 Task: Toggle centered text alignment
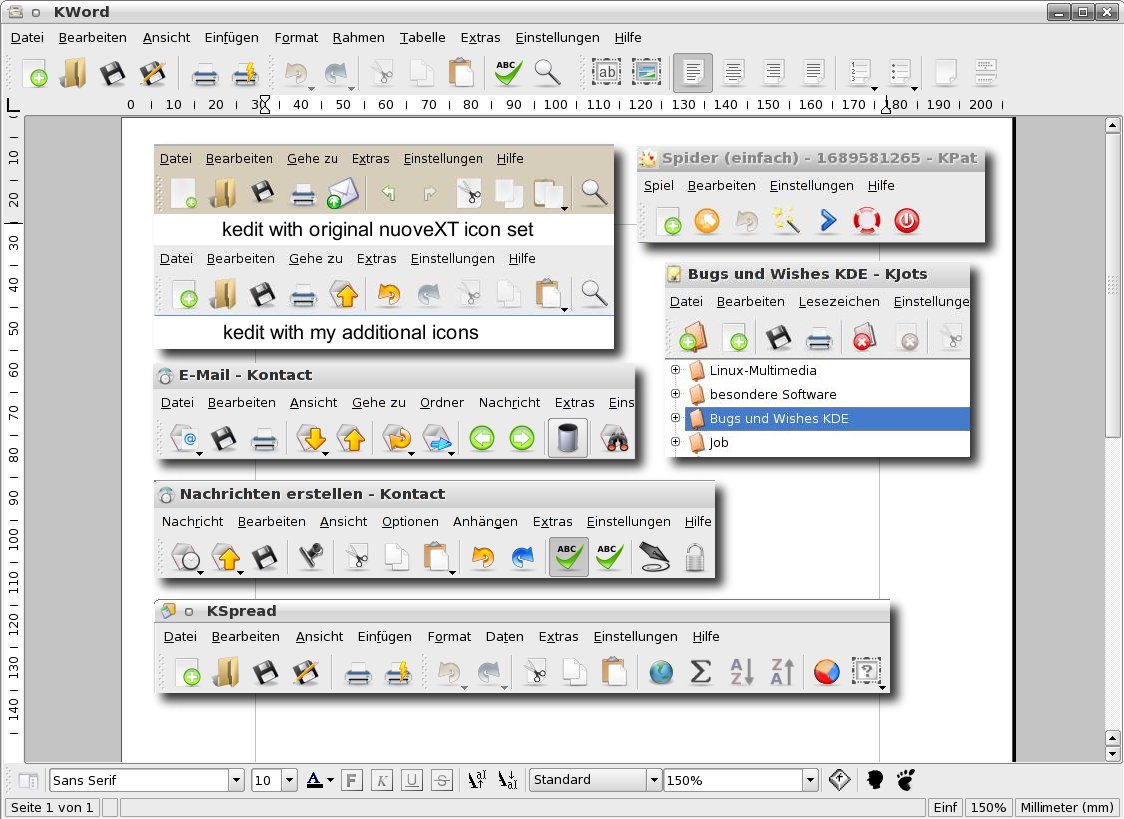pyautogui.click(x=733, y=72)
